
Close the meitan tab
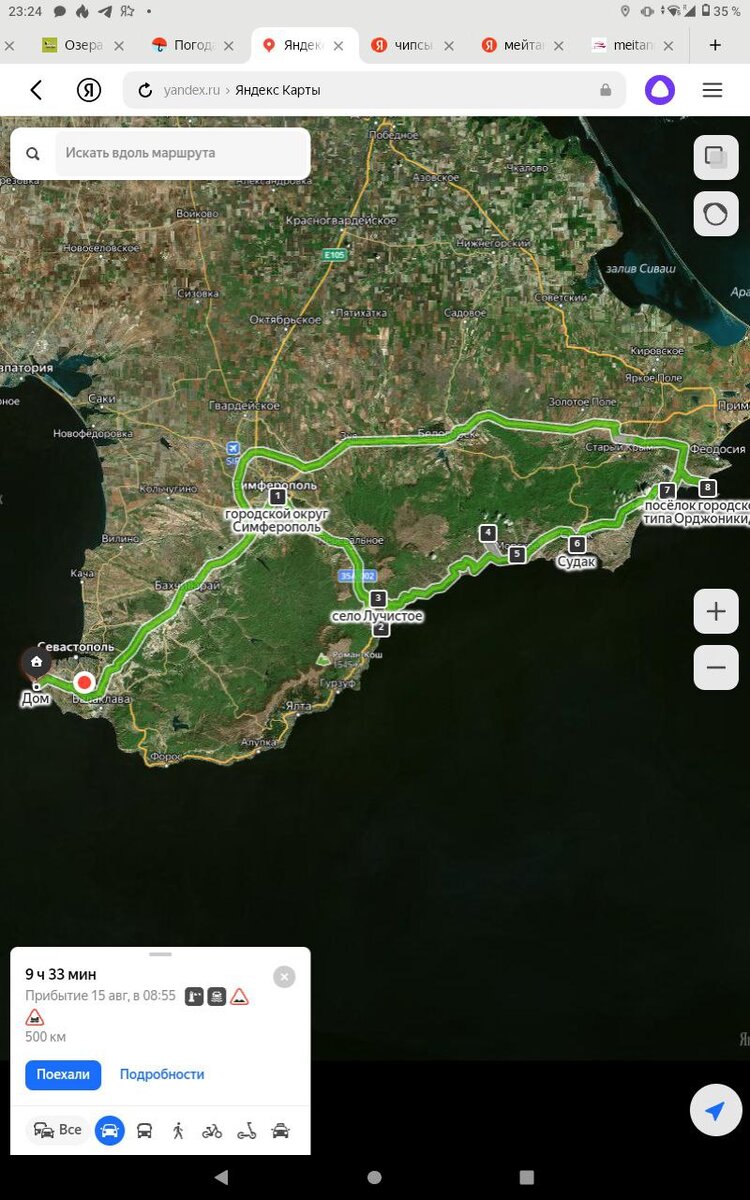pos(668,45)
